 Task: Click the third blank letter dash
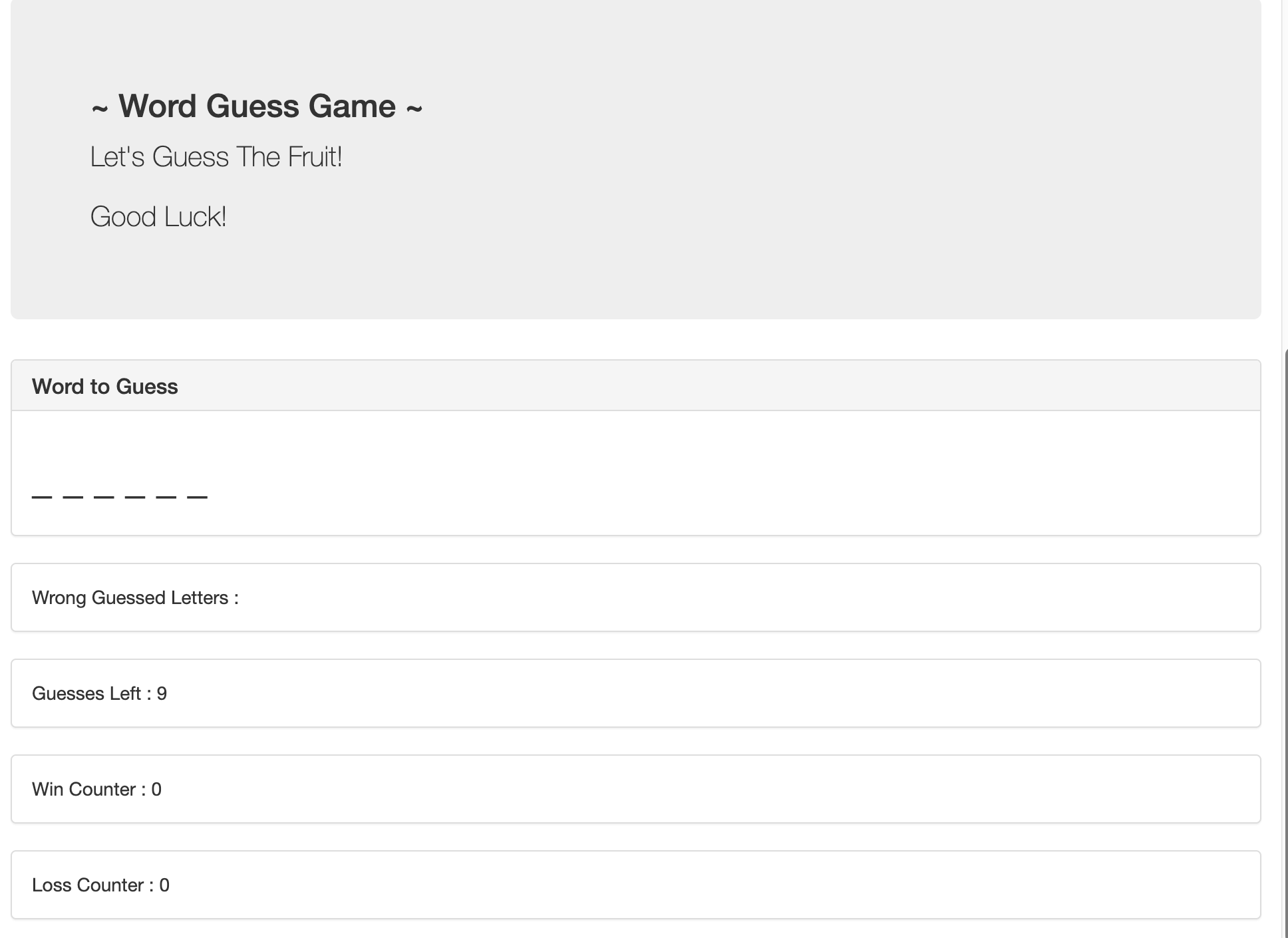pos(104,497)
